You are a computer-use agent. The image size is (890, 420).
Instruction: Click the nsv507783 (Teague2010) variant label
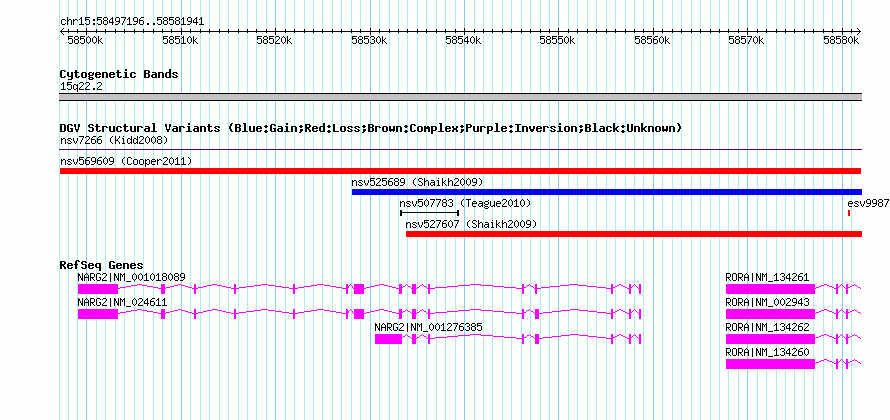coord(465,203)
